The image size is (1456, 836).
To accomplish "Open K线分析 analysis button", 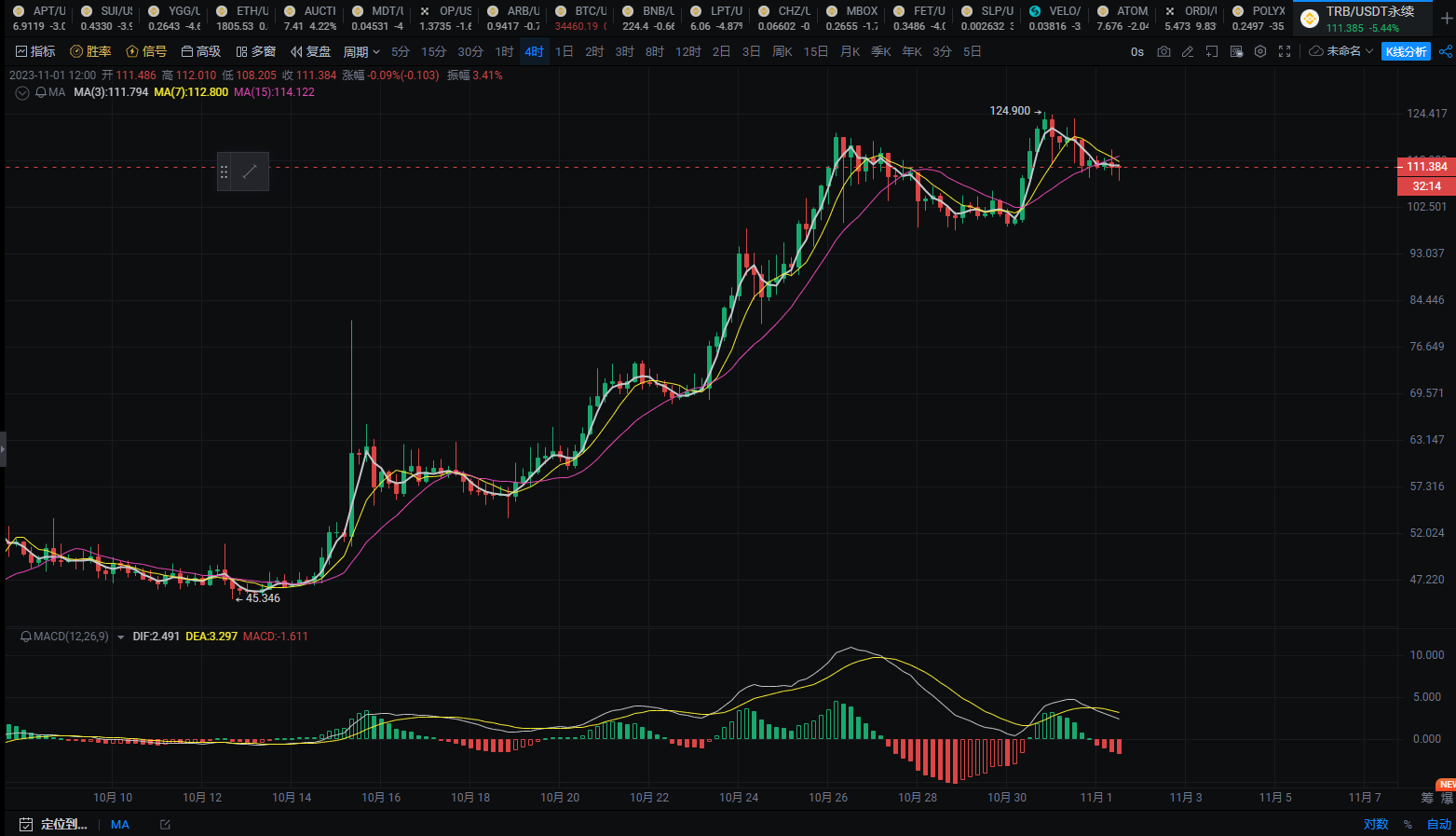I will click(x=1406, y=51).
